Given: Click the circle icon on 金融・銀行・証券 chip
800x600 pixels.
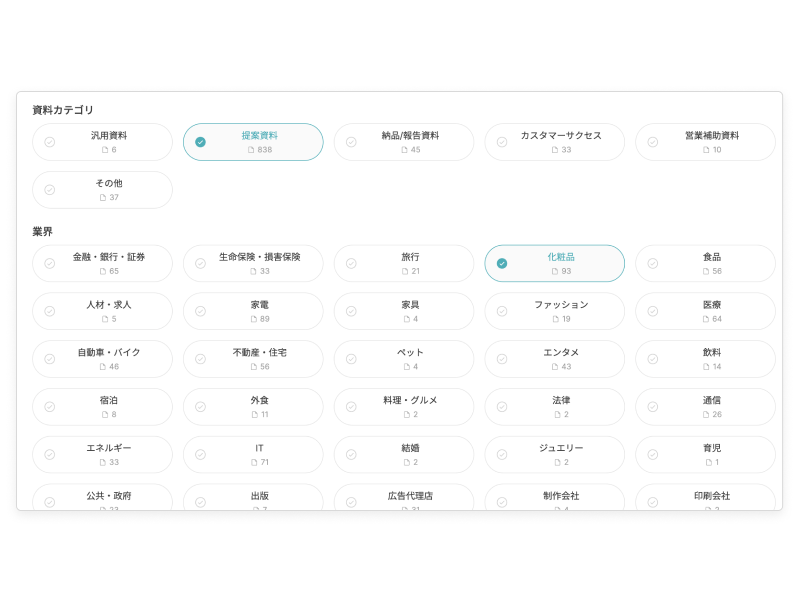Looking at the screenshot, I should pos(50,264).
